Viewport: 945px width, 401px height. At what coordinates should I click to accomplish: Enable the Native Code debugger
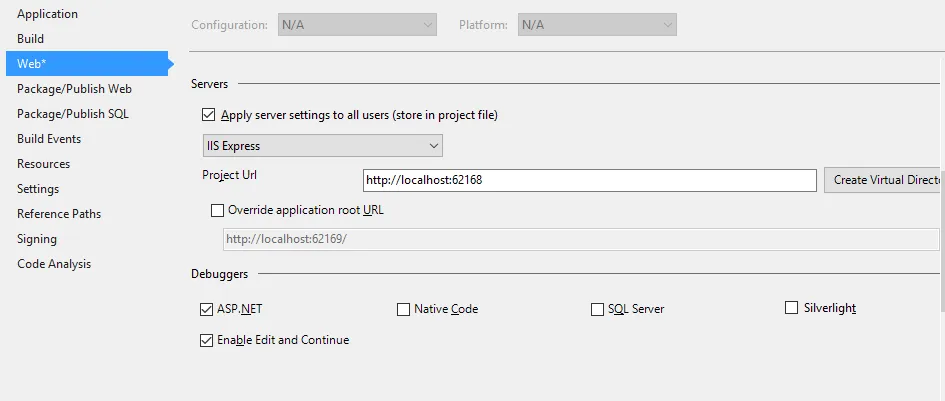[x=404, y=309]
